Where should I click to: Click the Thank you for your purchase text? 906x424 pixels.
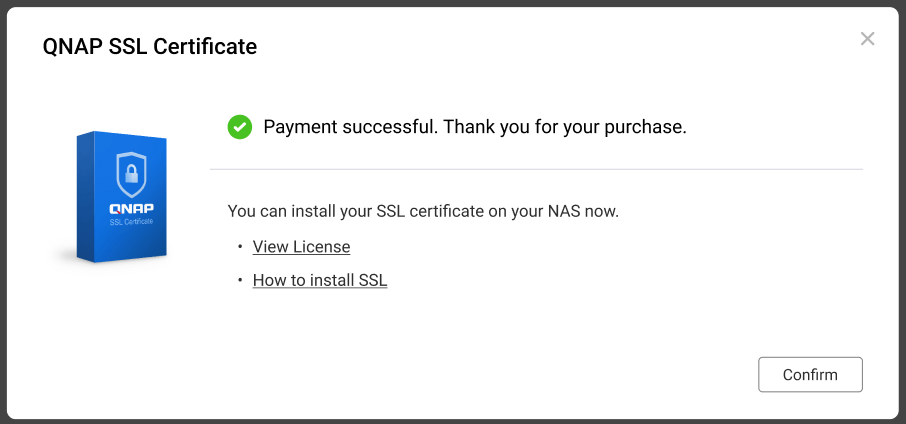pos(565,128)
